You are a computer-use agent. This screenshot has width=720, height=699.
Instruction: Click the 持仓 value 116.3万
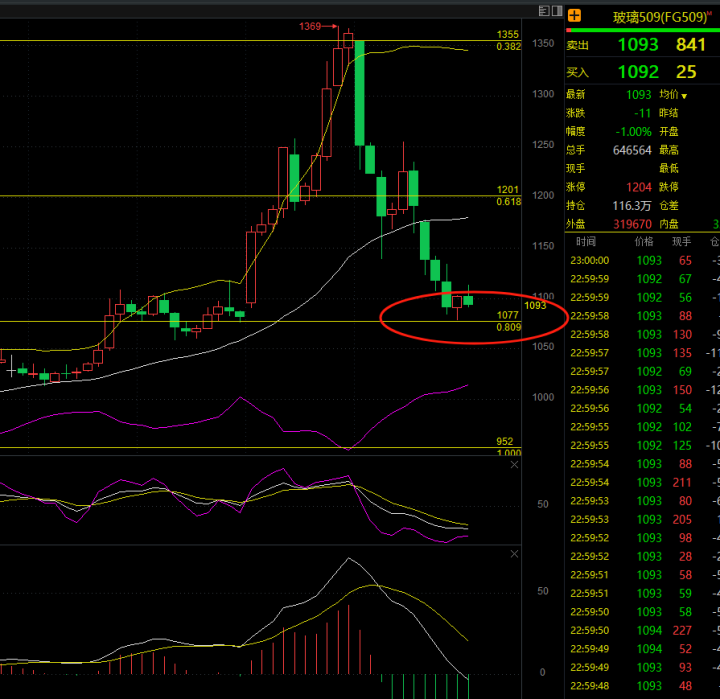tap(632, 205)
